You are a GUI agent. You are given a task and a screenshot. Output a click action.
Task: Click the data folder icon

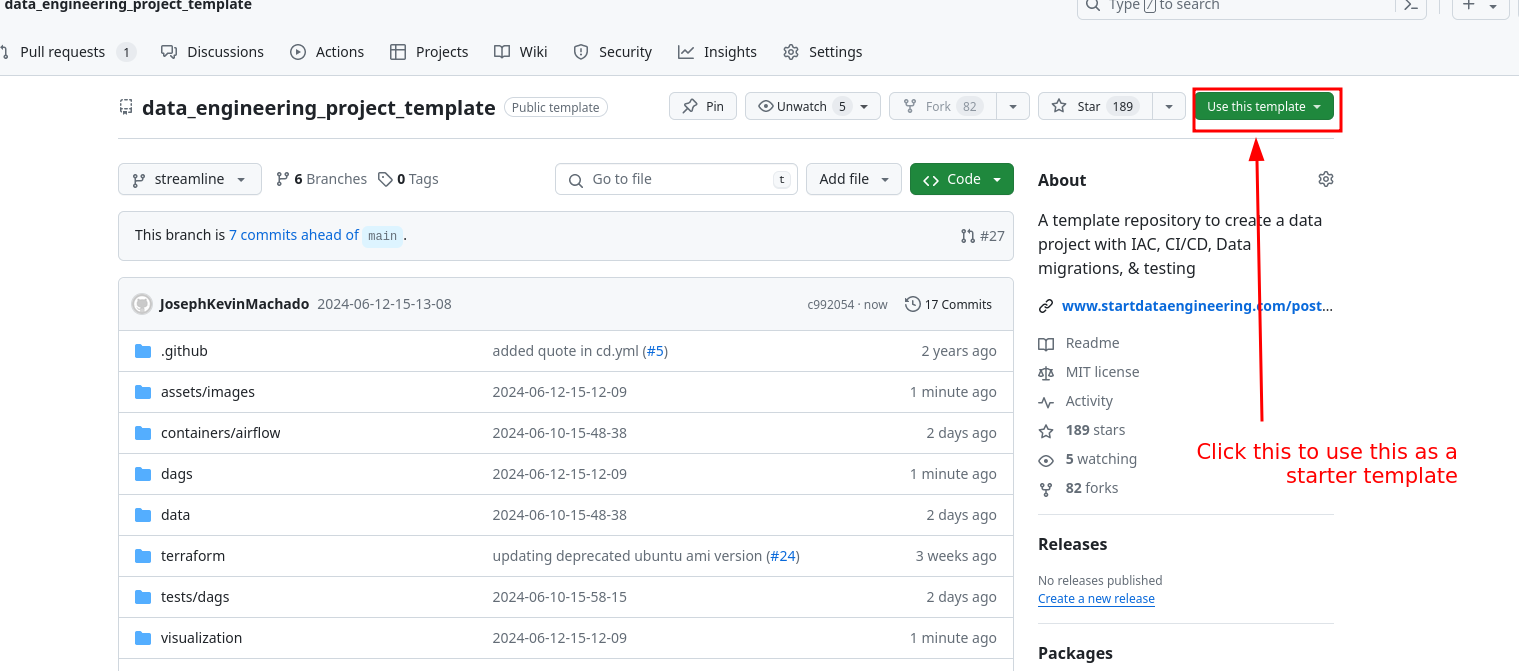click(x=143, y=515)
